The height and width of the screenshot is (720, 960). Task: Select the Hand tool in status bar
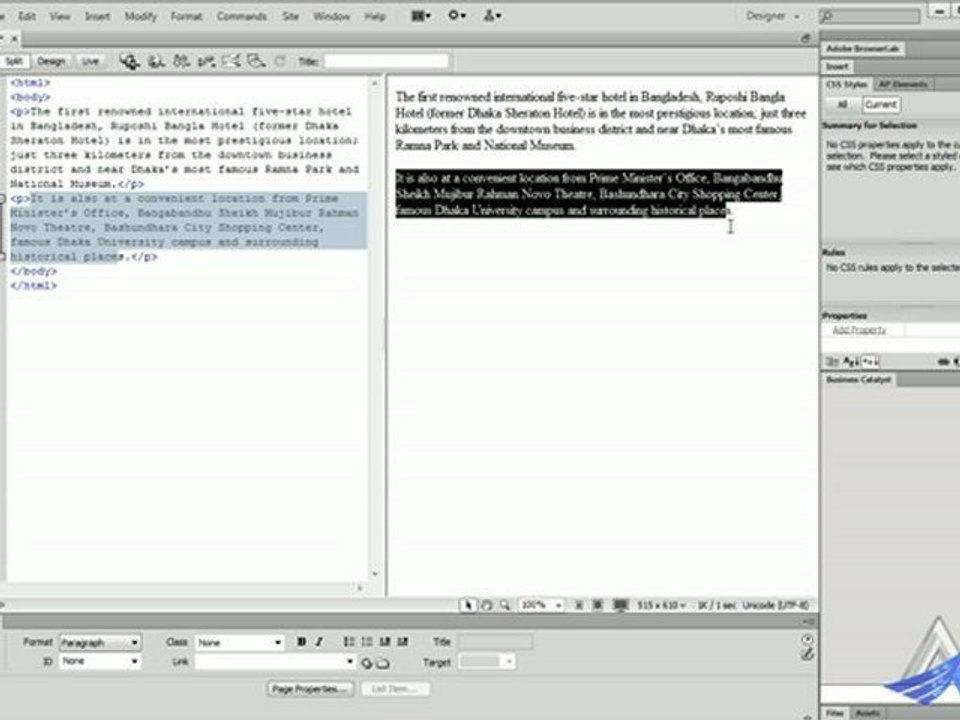pyautogui.click(x=487, y=606)
